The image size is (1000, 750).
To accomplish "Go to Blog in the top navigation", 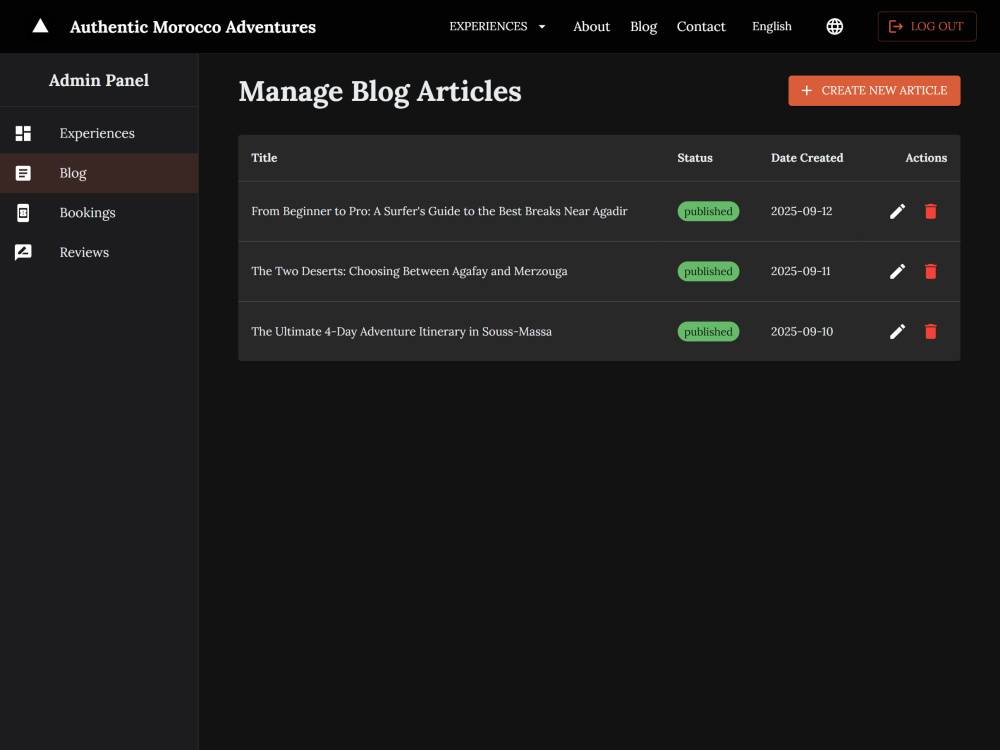I will click(x=643, y=26).
